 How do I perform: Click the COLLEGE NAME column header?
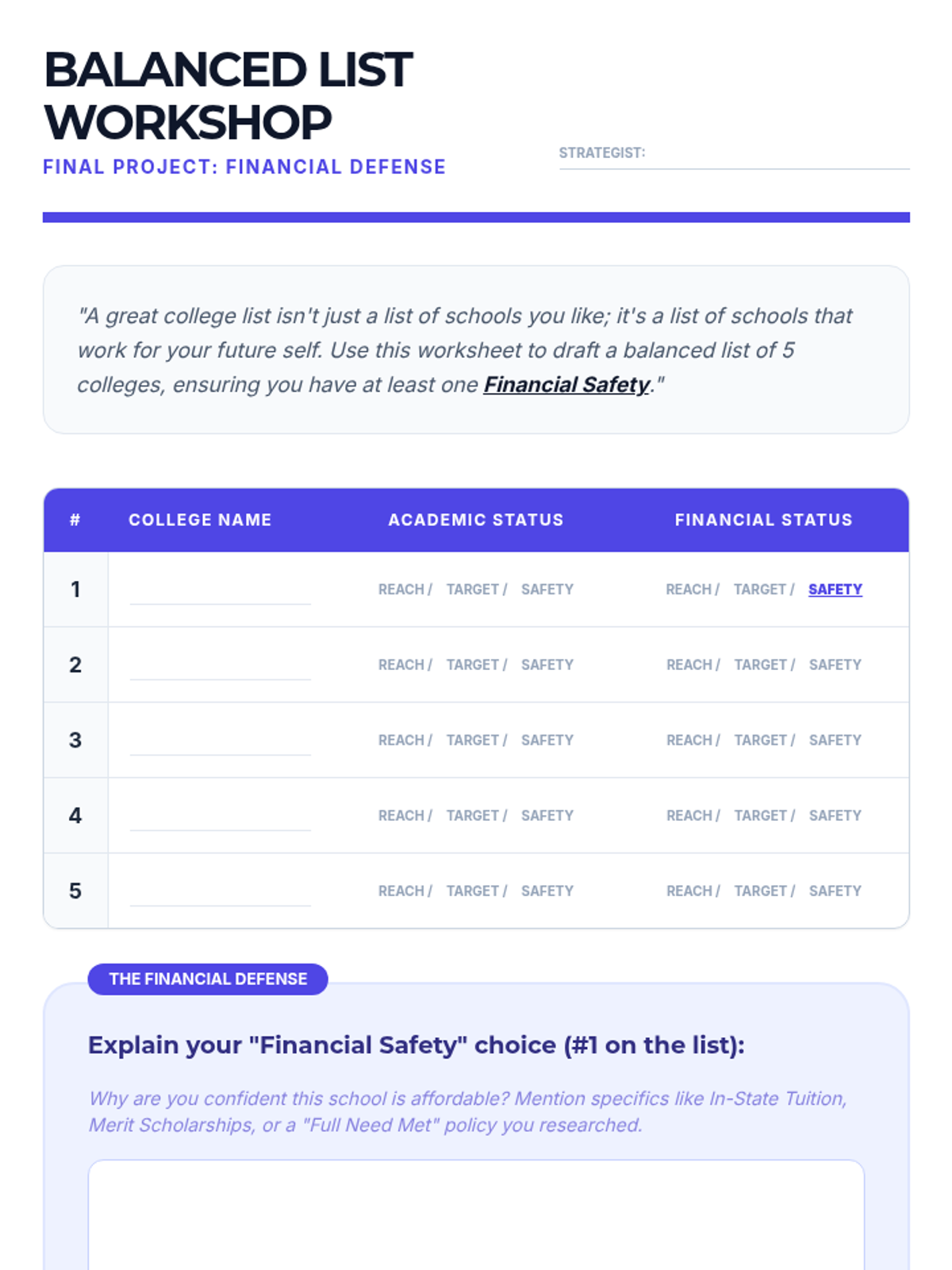(200, 520)
